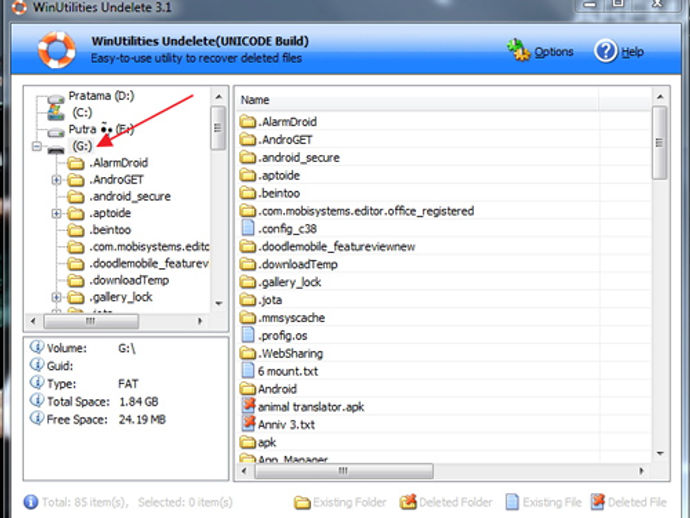690x518 pixels.
Task: Select the Pratama (D:) drive
Action: 101,96
